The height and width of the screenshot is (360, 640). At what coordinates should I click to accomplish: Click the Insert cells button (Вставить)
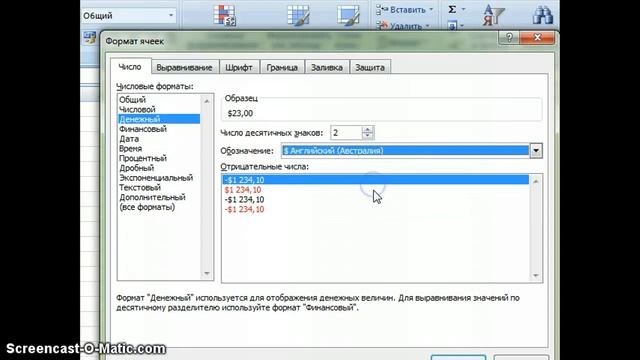point(404,9)
